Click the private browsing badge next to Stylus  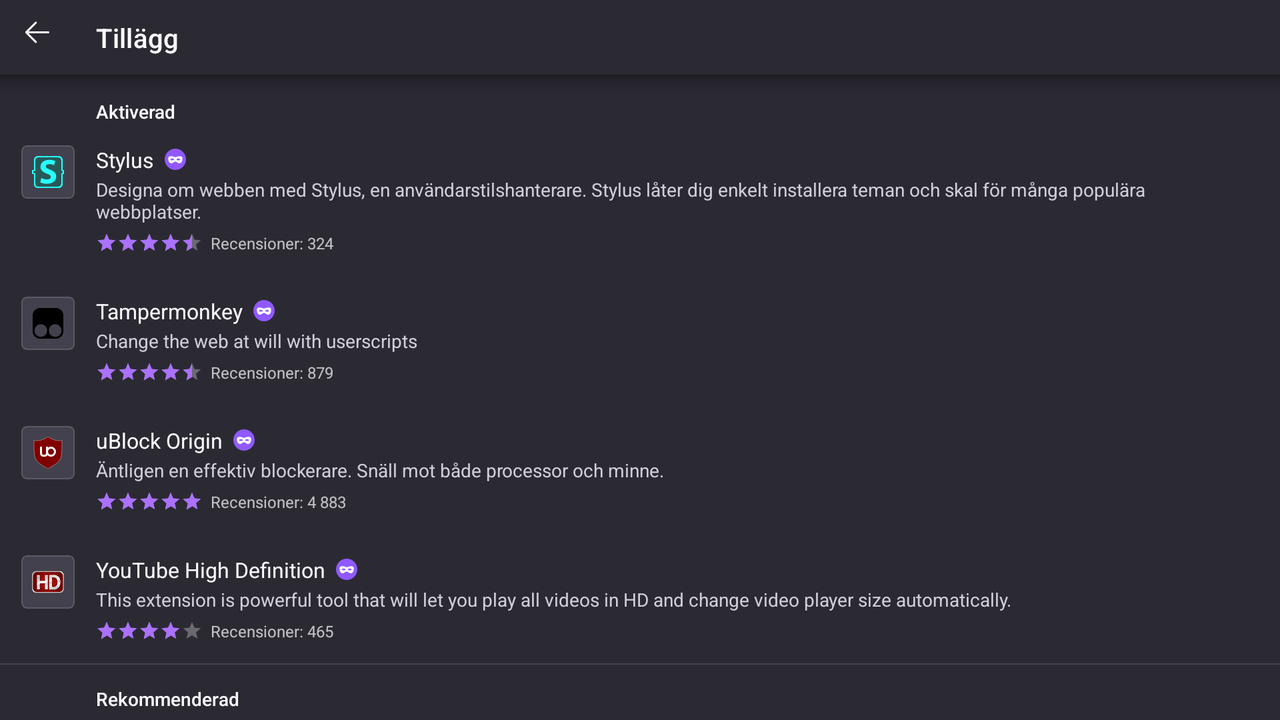pyautogui.click(x=175, y=160)
